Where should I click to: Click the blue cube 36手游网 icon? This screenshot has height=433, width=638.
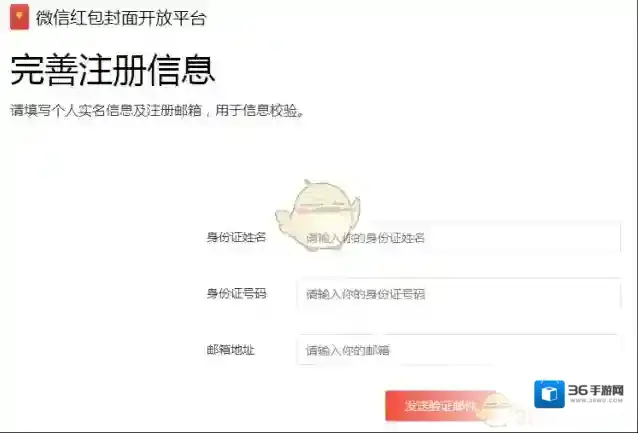click(549, 394)
